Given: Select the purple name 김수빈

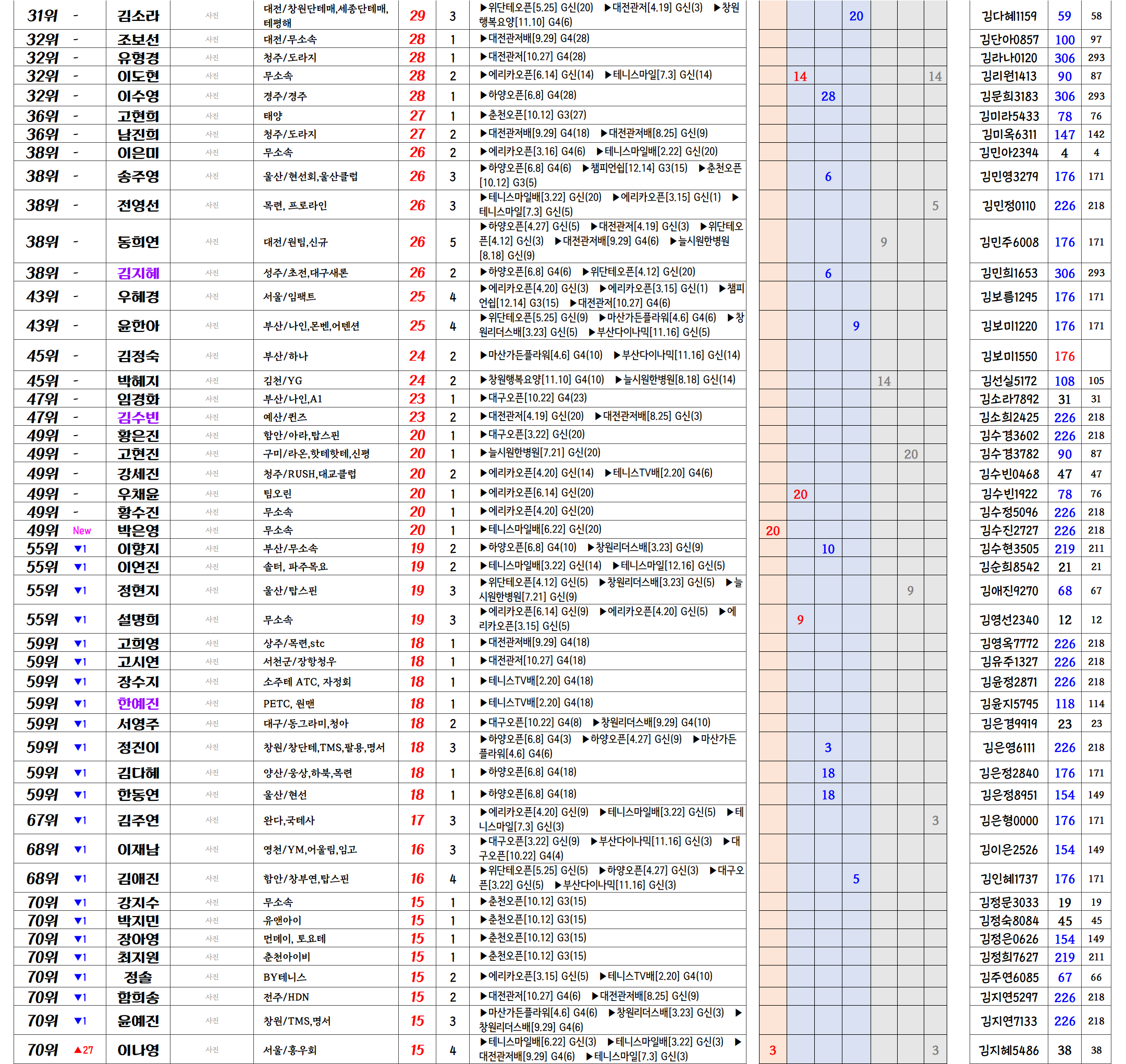Looking at the screenshot, I should [138, 417].
